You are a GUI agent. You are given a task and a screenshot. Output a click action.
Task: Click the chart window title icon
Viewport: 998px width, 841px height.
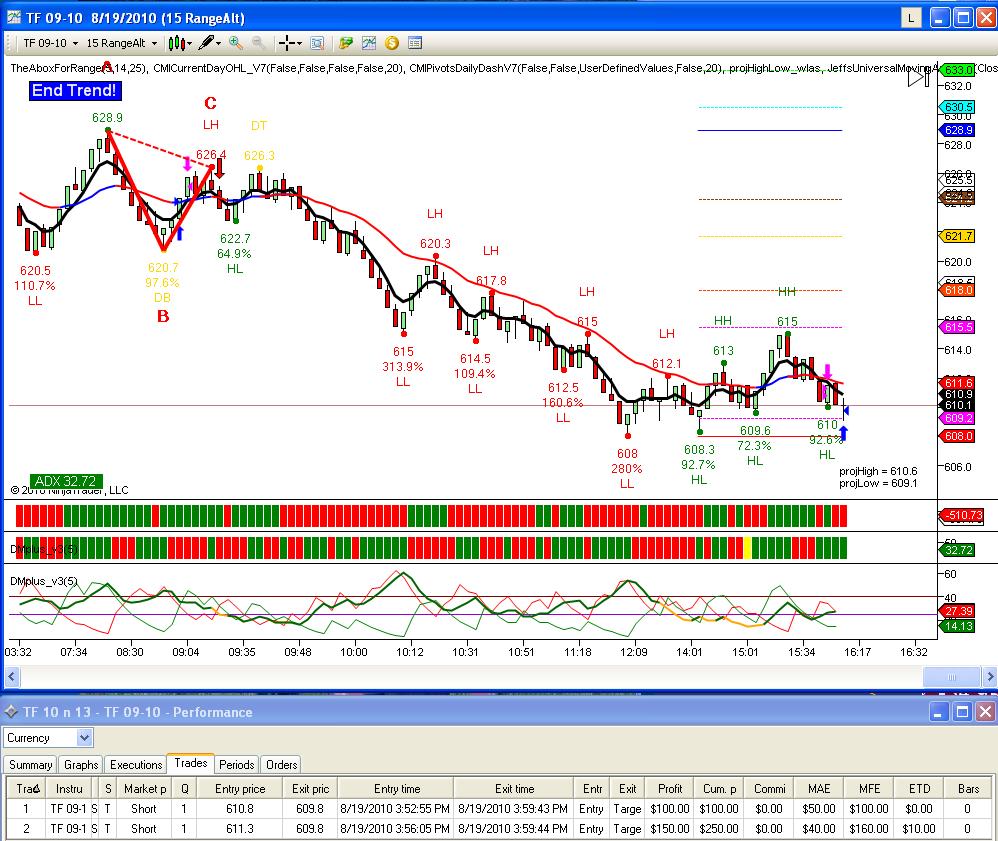(x=14, y=17)
